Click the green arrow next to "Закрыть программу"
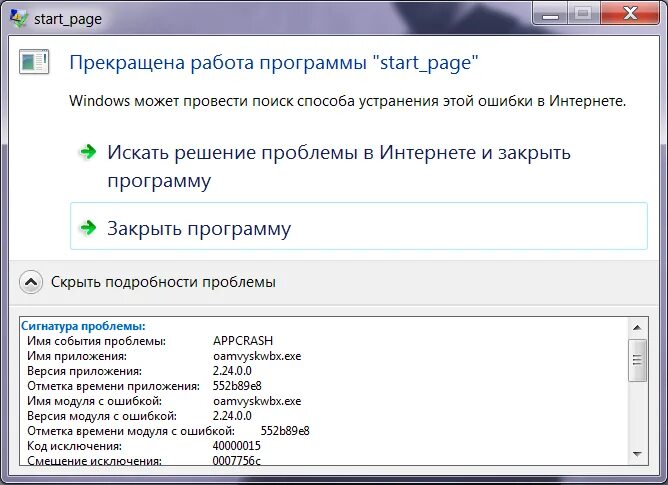The width and height of the screenshot is (668, 485). click(x=88, y=228)
